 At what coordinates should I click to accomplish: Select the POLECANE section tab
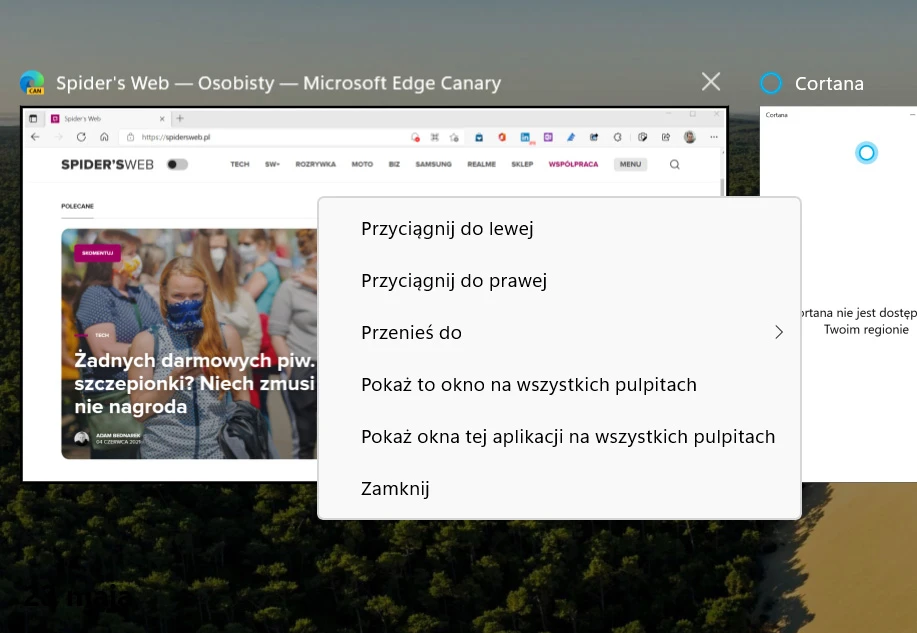pos(77,207)
